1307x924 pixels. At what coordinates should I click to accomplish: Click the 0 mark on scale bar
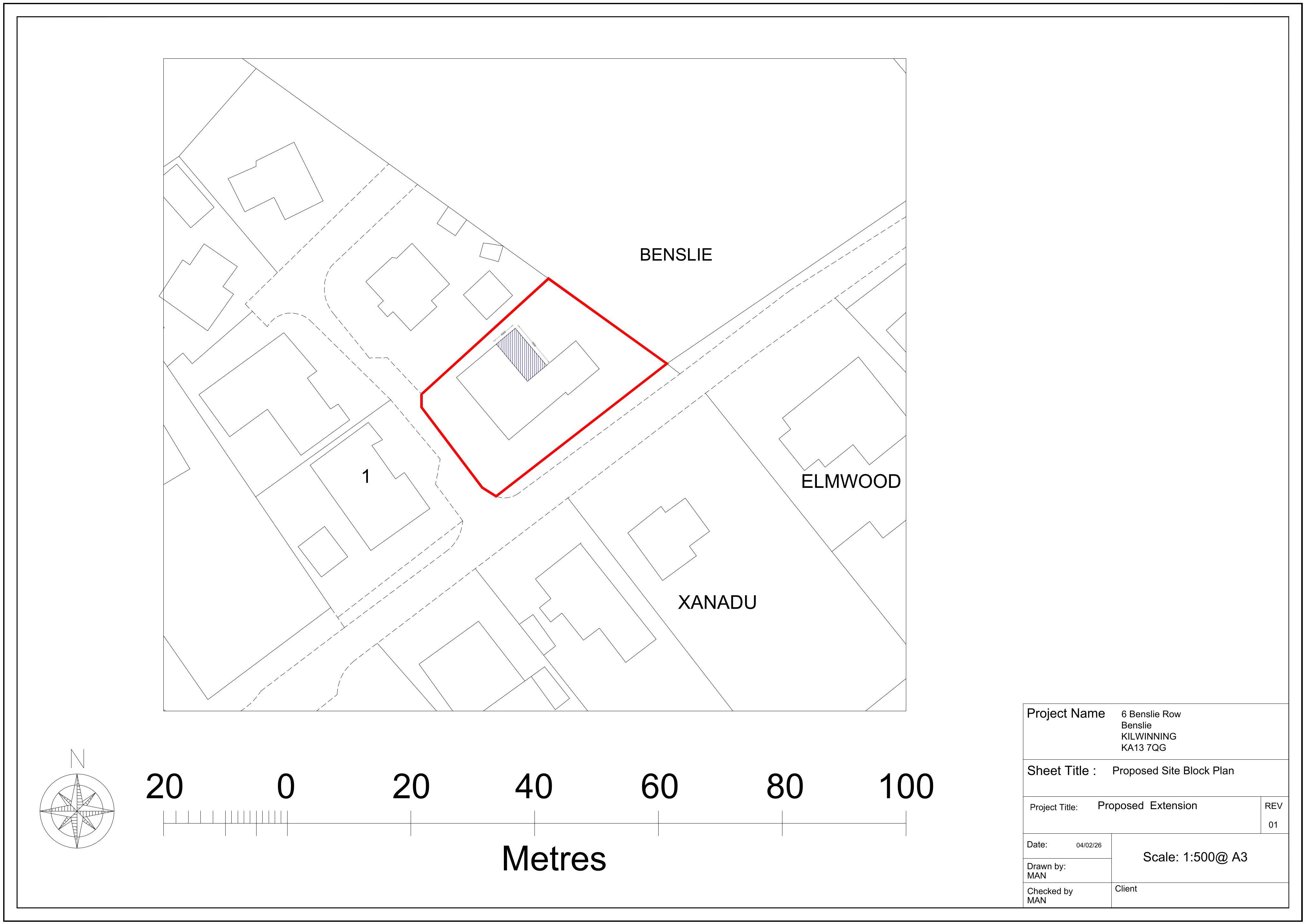286,787
